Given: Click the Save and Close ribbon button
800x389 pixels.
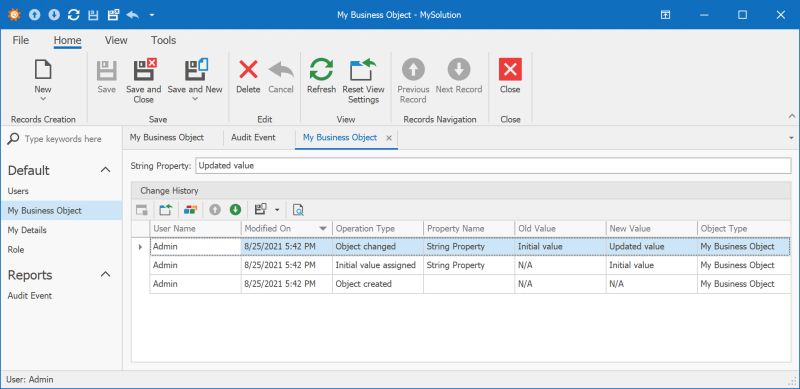Looking at the screenshot, I should coord(144,81).
